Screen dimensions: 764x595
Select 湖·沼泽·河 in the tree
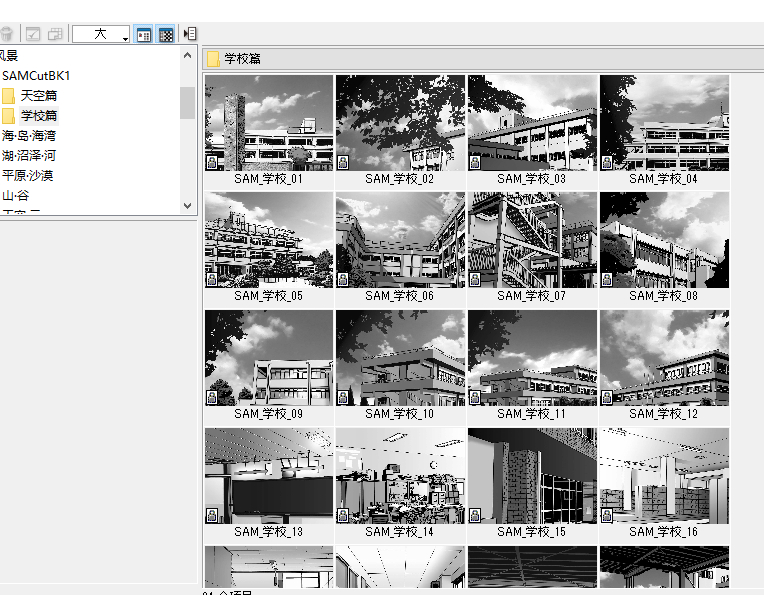[29, 155]
